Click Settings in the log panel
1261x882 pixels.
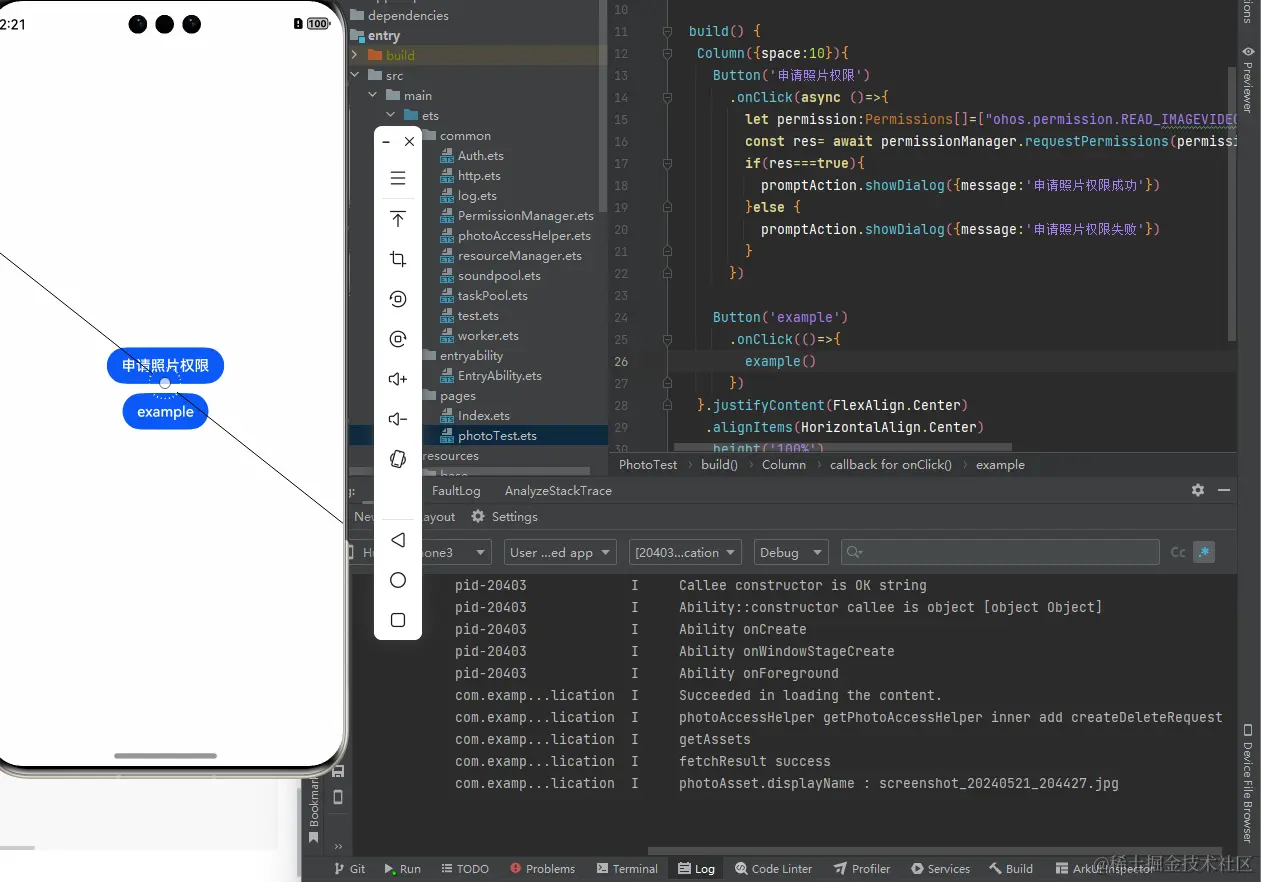click(x=505, y=517)
